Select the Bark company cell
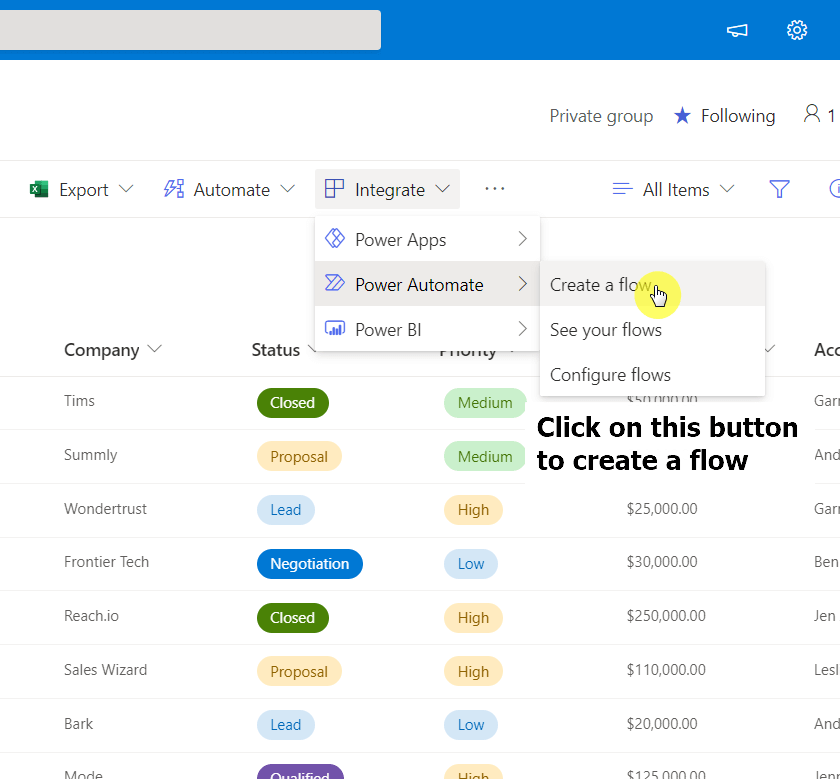This screenshot has height=779, width=840. click(x=78, y=724)
